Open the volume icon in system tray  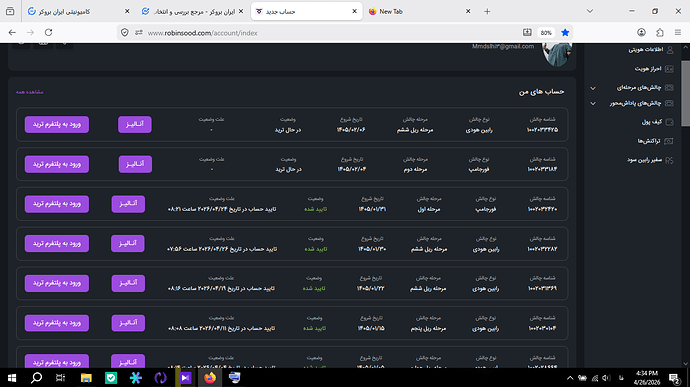(606, 378)
